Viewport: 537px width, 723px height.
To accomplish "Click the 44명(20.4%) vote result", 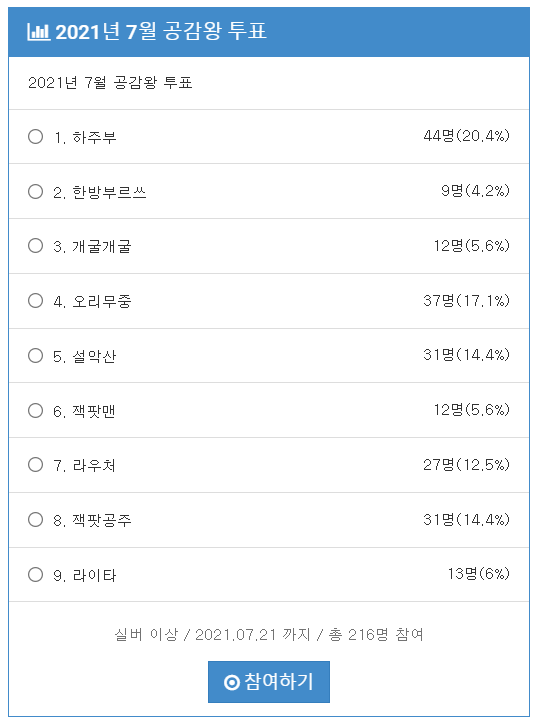I will coord(466,136).
